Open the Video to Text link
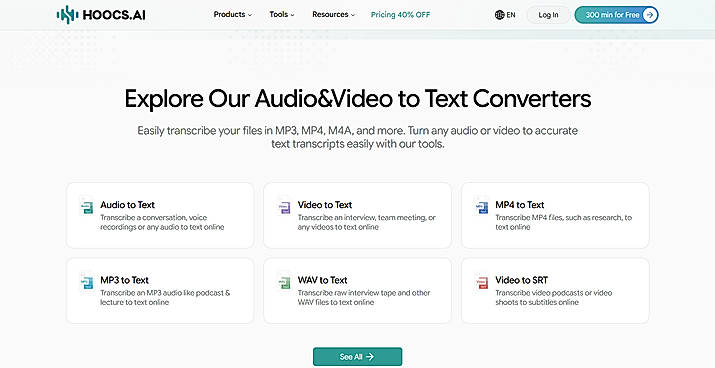The image size is (715, 368). [325, 205]
